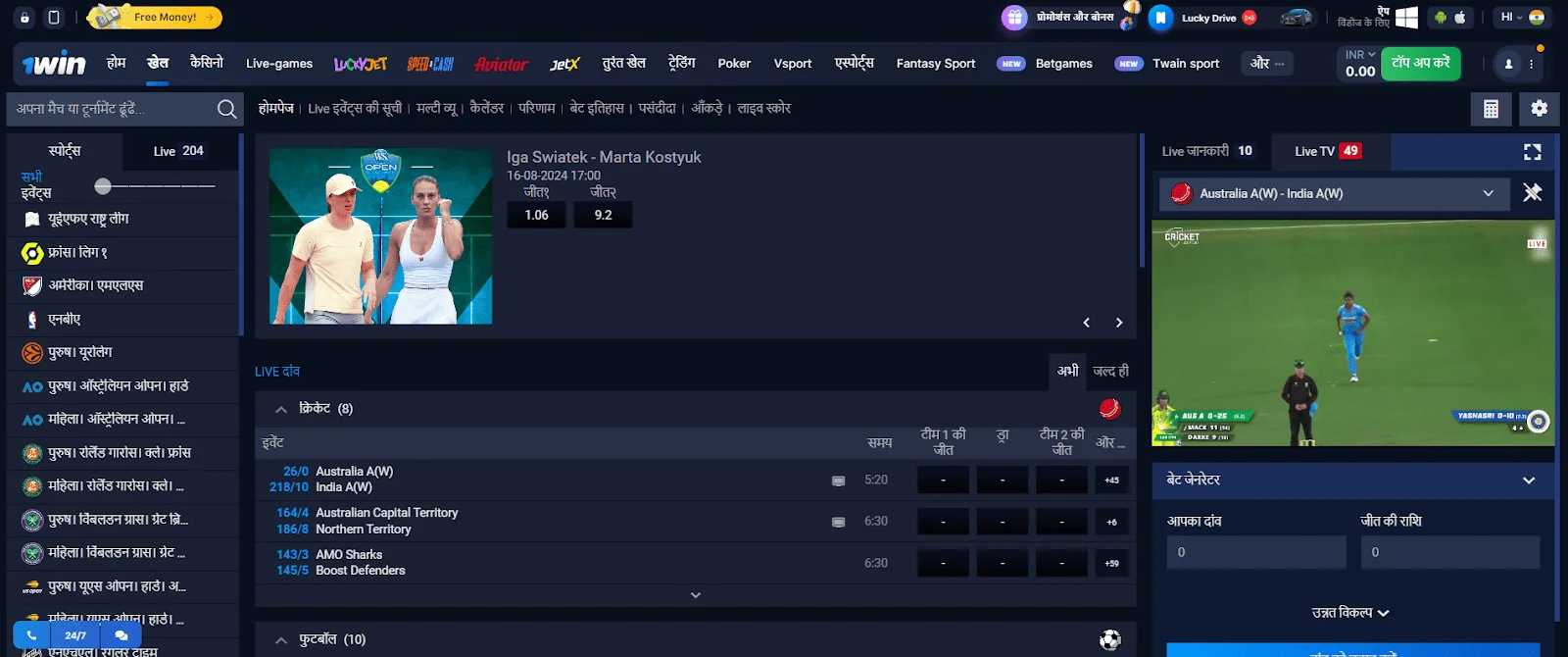Image resolution: width=1568 pixels, height=657 pixels.
Task: Click the 1win logo
Action: coord(54,64)
